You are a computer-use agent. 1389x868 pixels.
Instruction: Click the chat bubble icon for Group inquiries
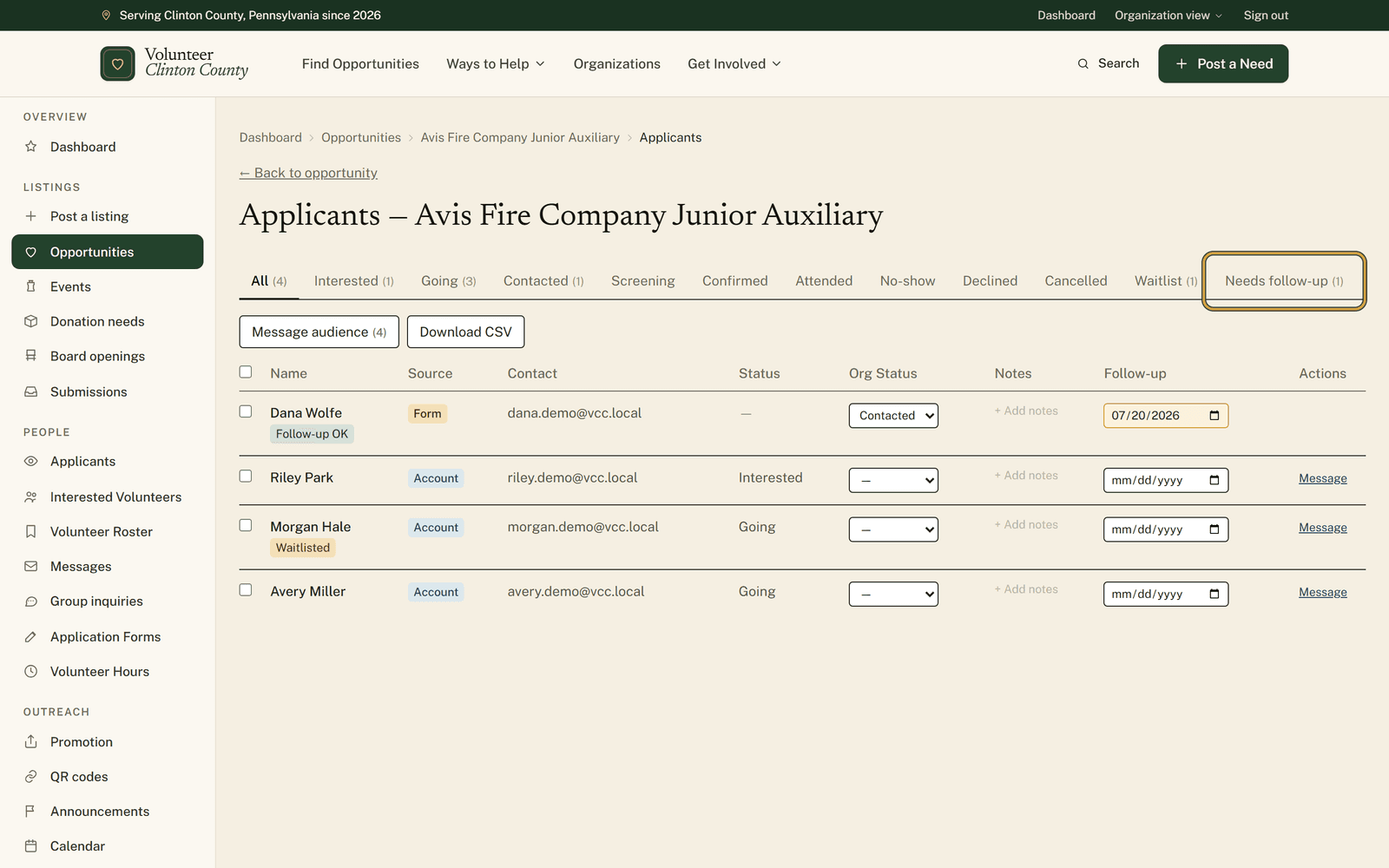(x=31, y=602)
